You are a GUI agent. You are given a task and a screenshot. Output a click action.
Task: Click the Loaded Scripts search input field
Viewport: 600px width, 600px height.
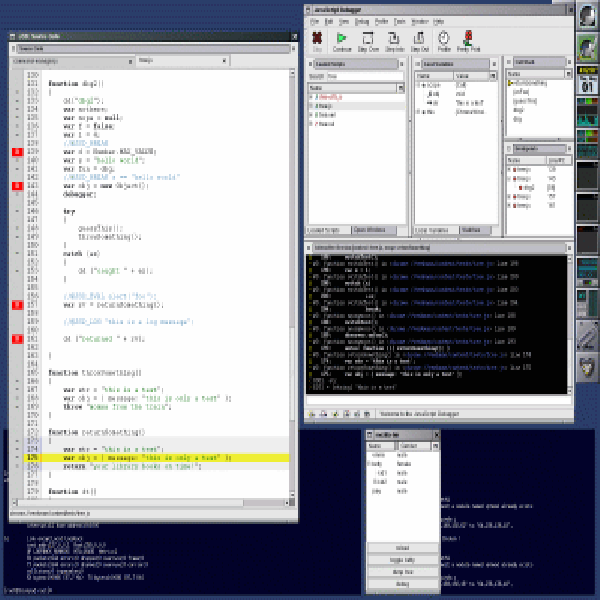click(365, 76)
